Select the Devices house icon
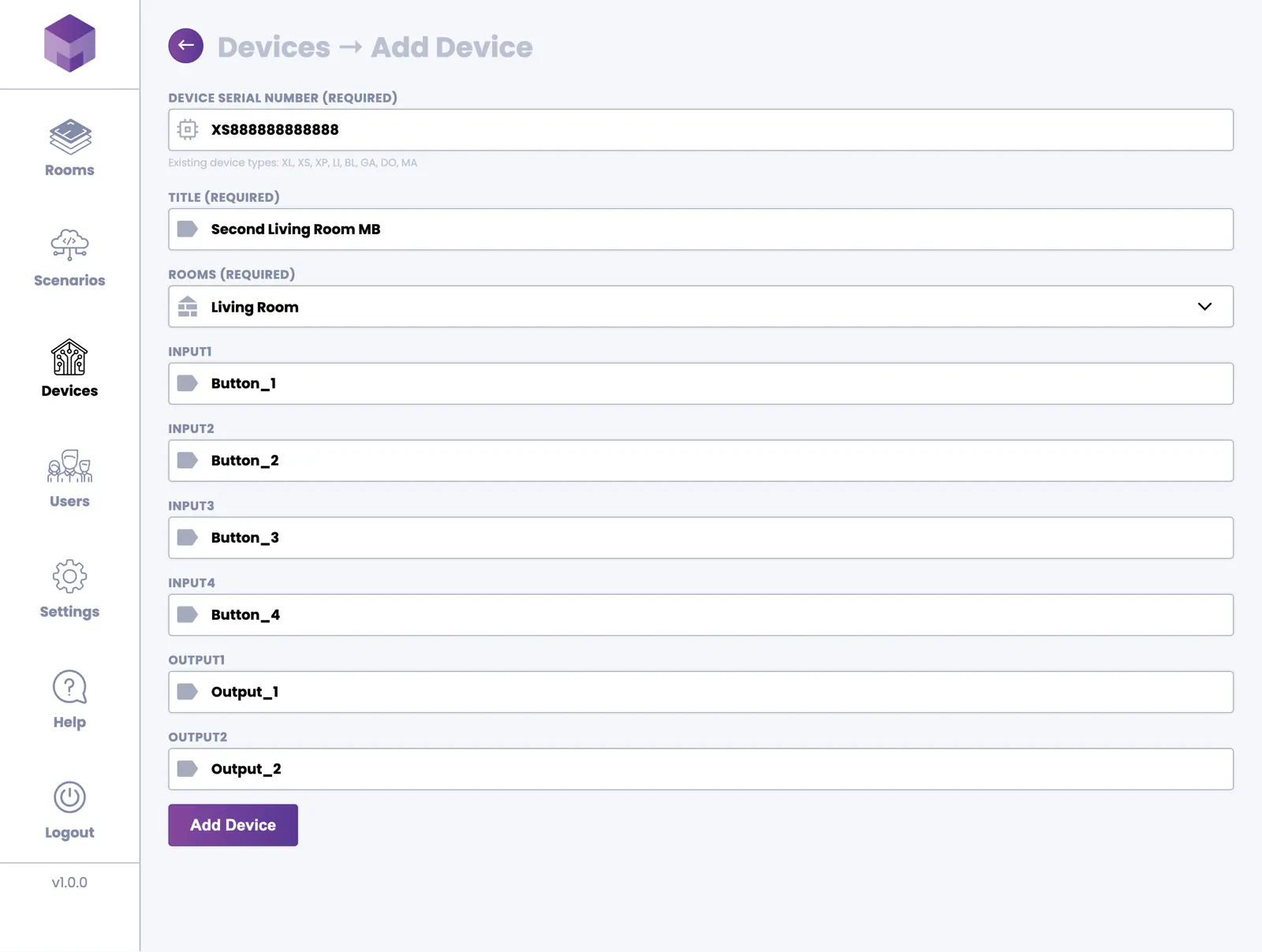Viewport: 1262px width, 952px height. tap(69, 357)
